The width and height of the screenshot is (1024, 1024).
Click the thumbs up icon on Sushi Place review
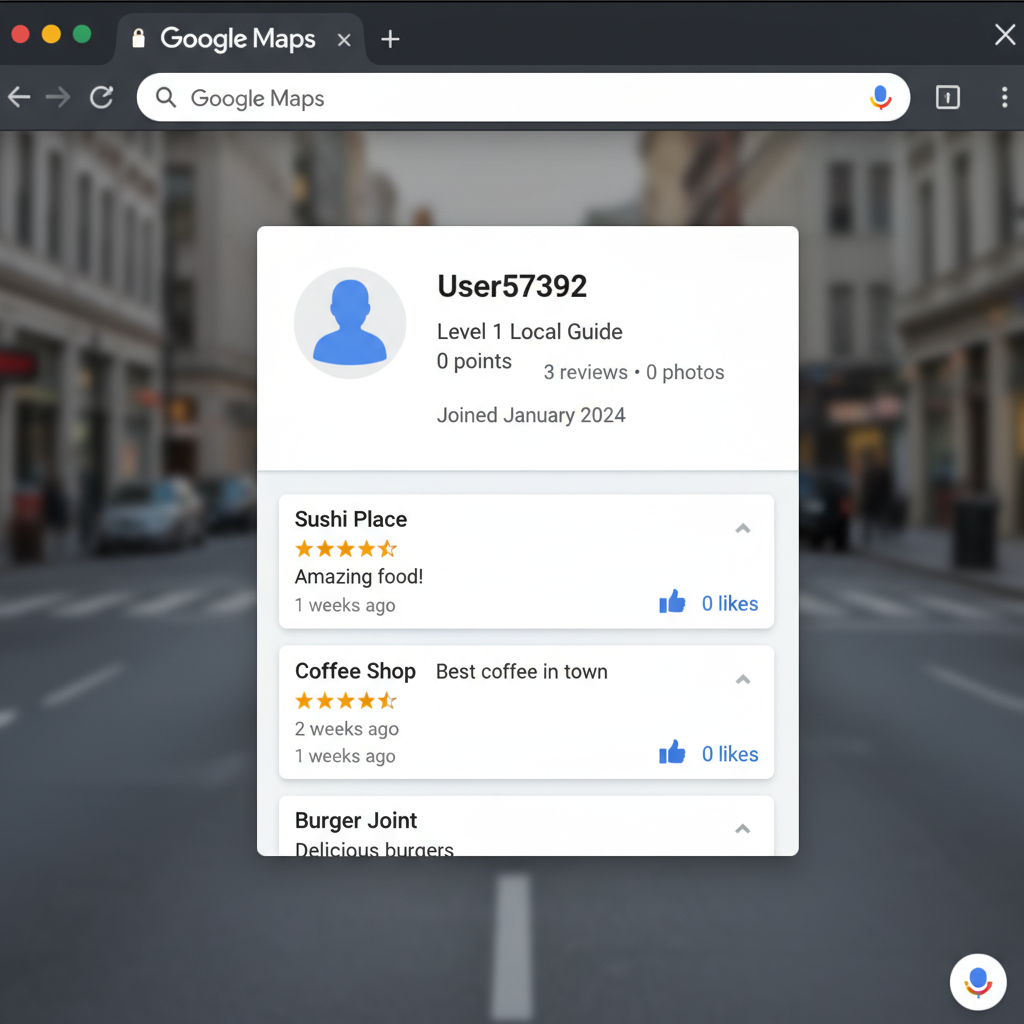(672, 601)
